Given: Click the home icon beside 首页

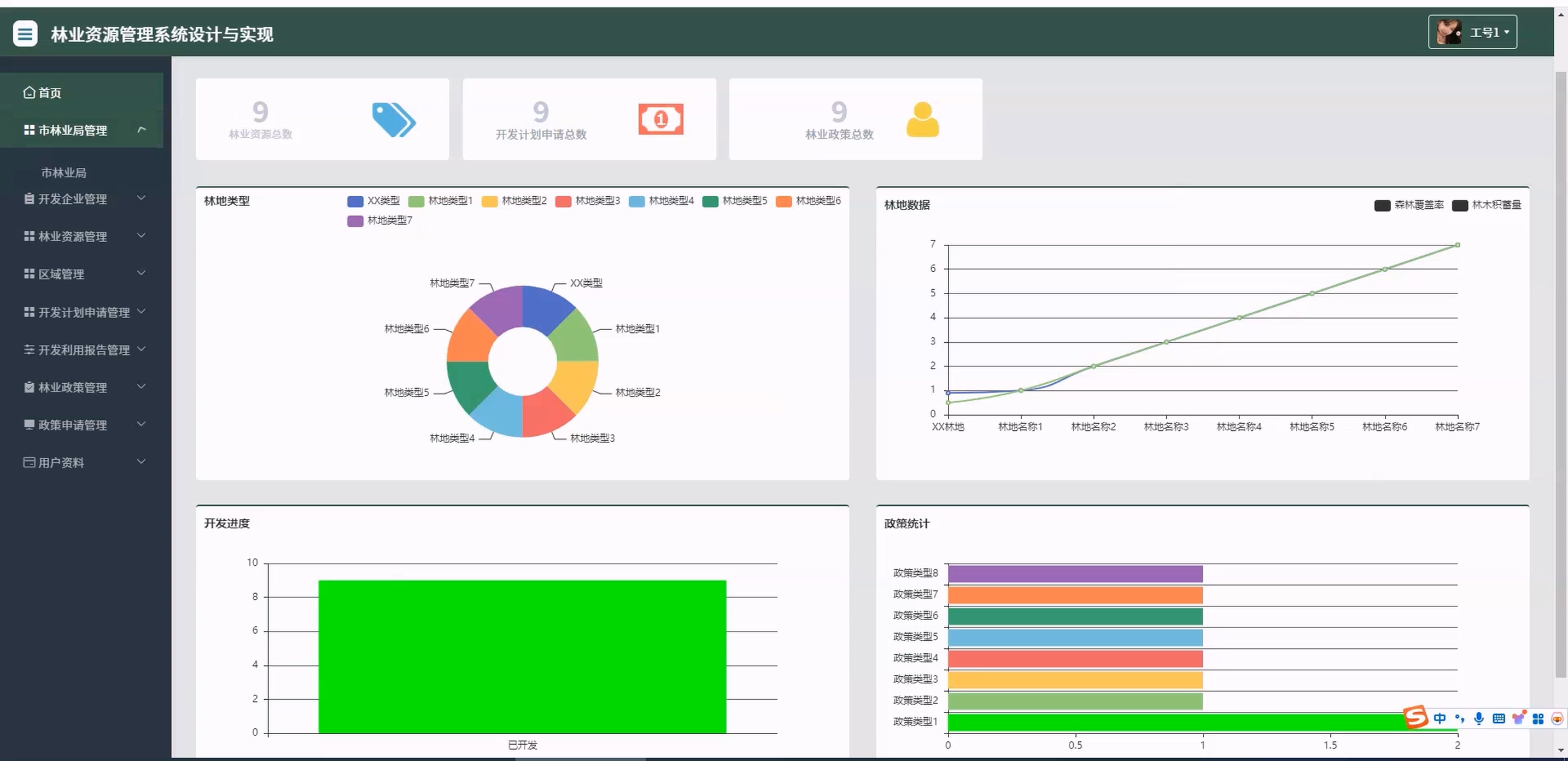Looking at the screenshot, I should (28, 92).
